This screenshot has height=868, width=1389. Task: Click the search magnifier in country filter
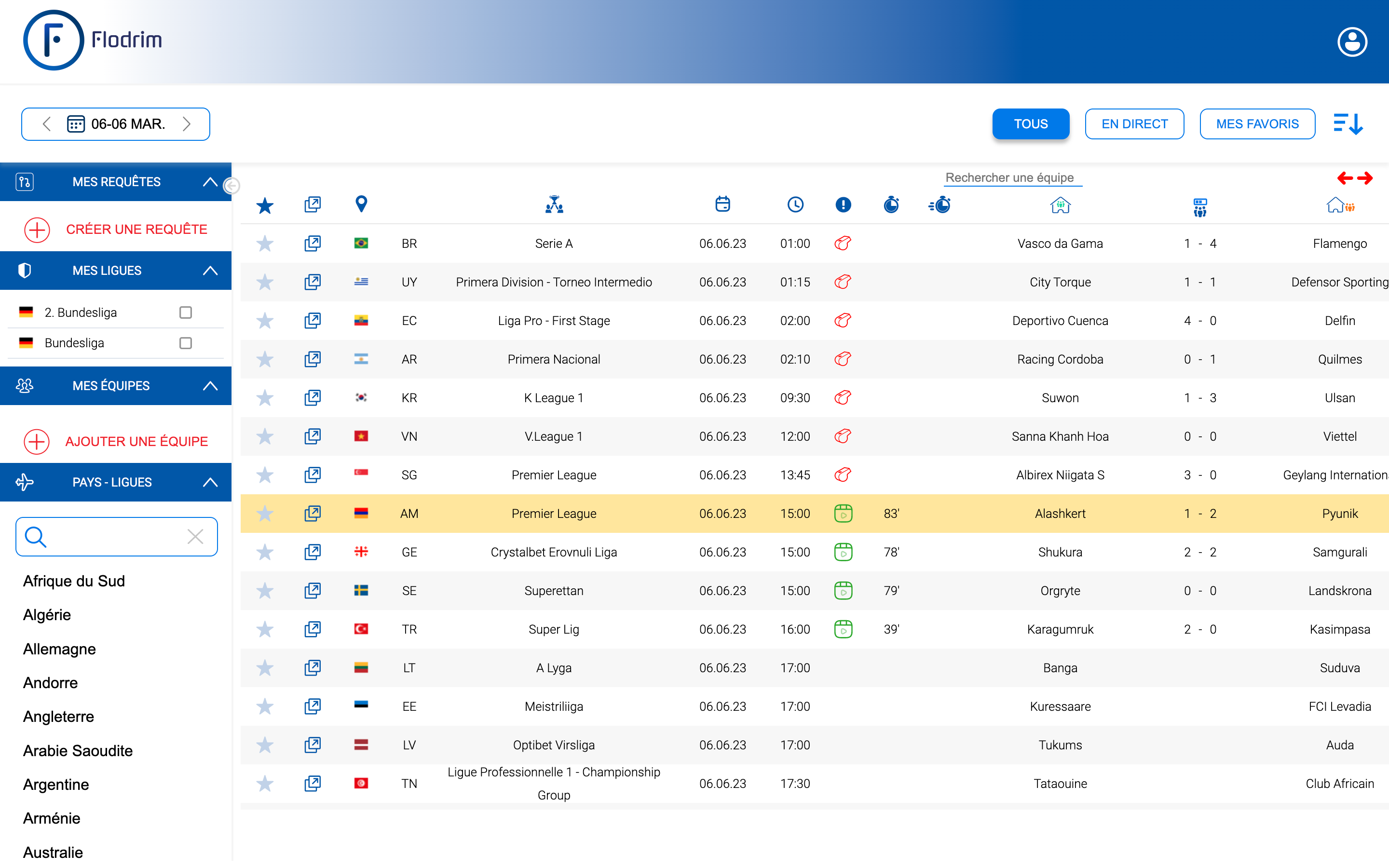35,537
